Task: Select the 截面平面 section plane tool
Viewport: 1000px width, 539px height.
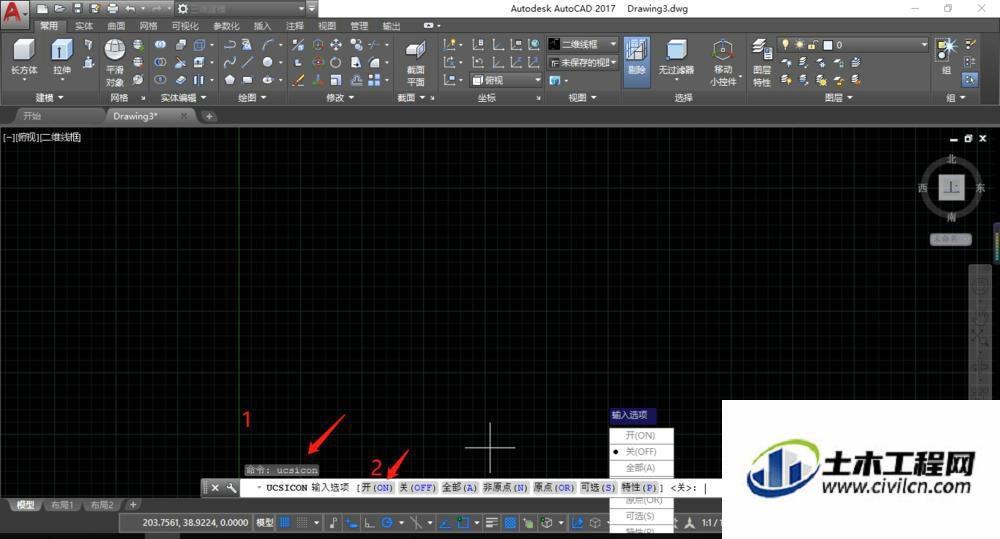Action: coord(416,64)
